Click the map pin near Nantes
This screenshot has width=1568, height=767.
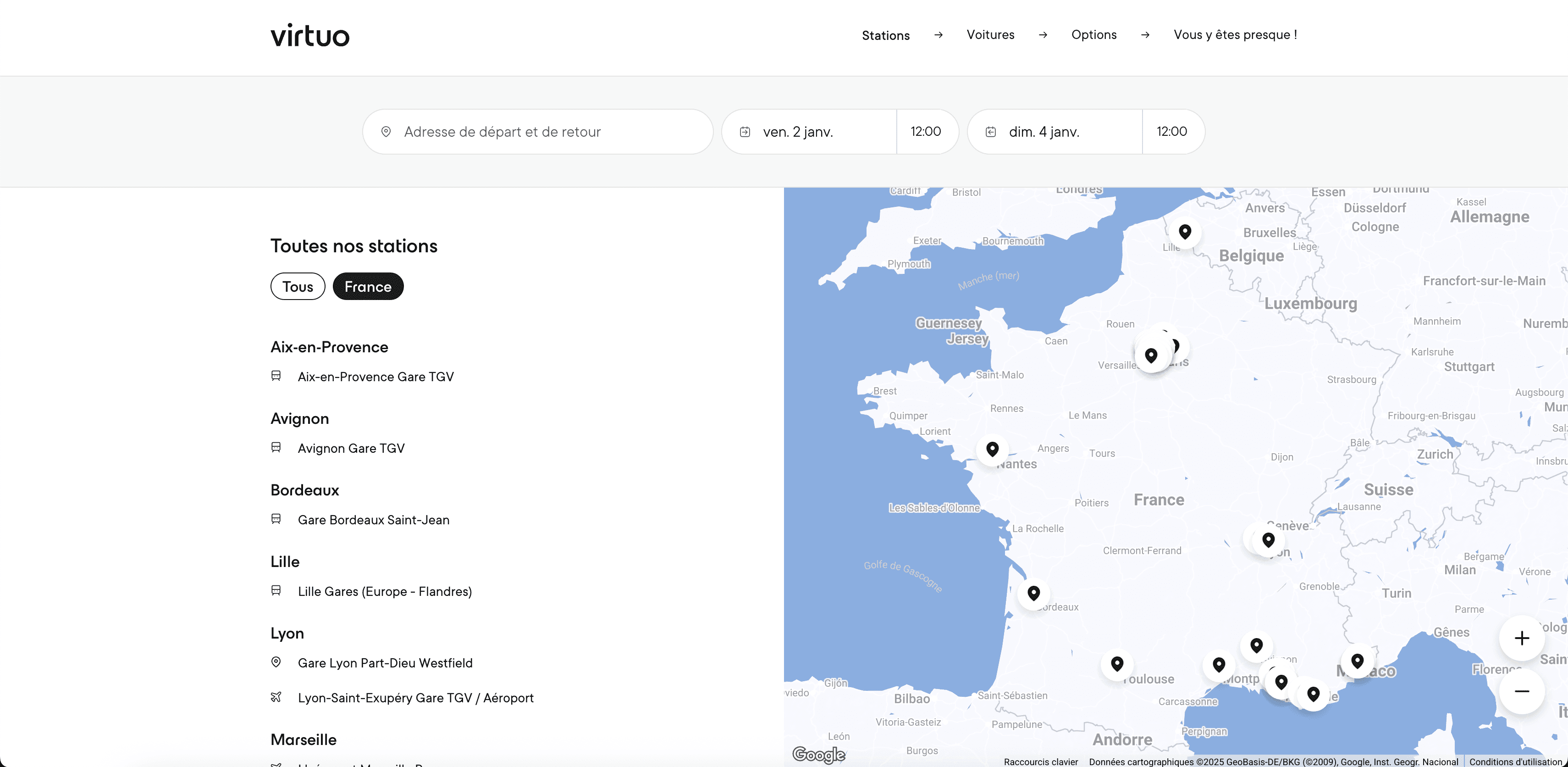point(992,449)
